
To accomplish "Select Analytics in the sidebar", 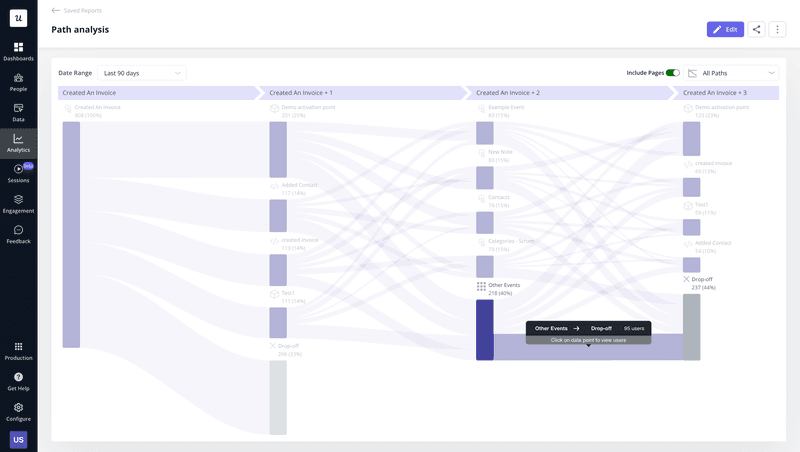I will coord(18,143).
